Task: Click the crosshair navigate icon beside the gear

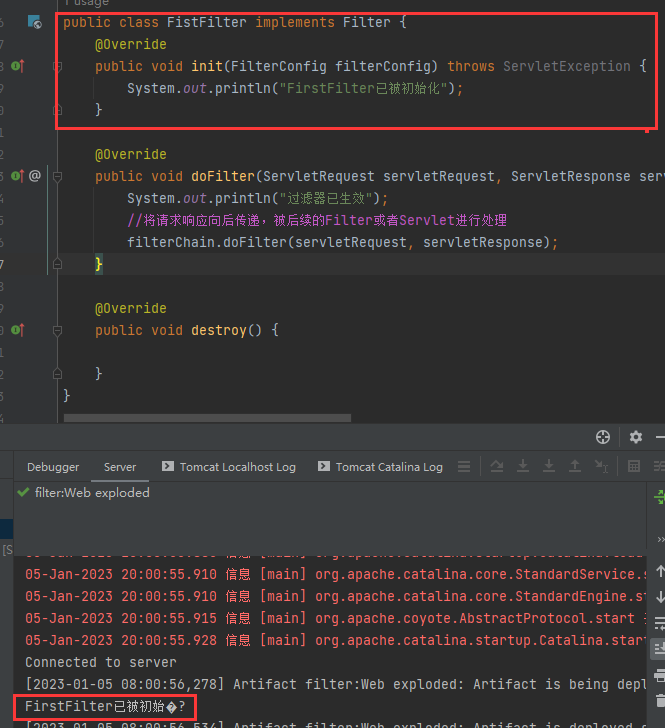Action: (x=603, y=437)
